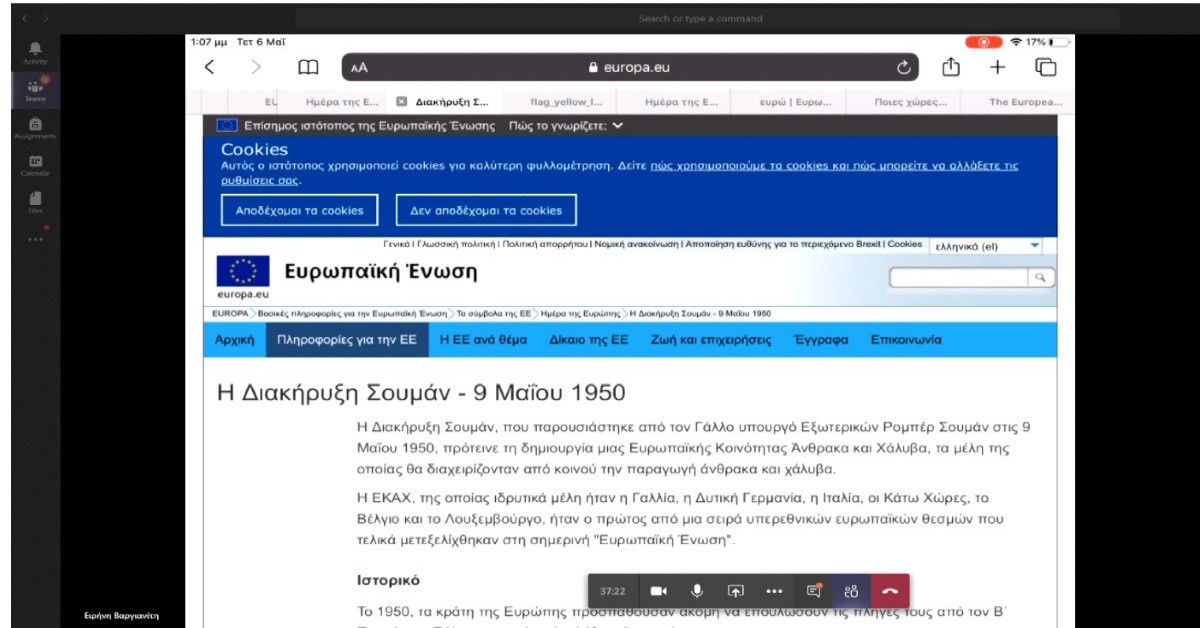Turn the meeting camera on or off

coord(658,590)
